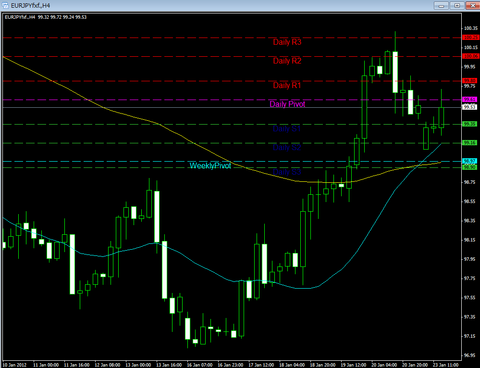Click the white current price tag 99.53

coord(470,107)
